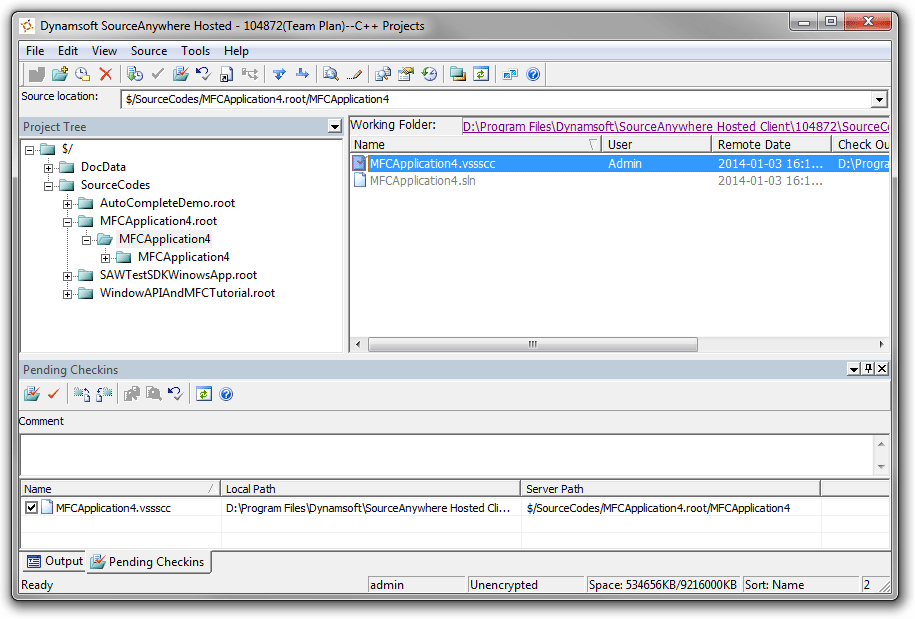915x619 pixels.
Task: Click the Show History clock icon in toolbar
Action: click(429, 74)
